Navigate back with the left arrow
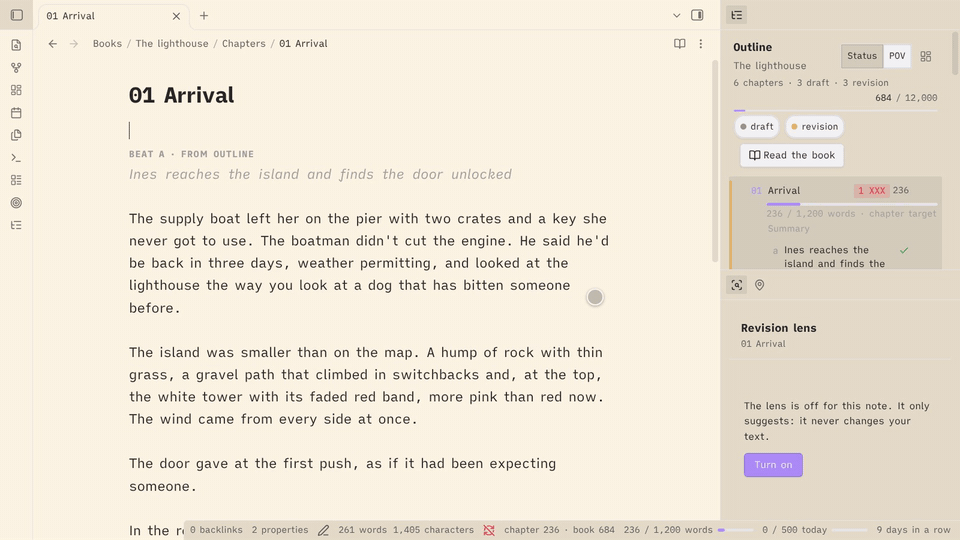 pyautogui.click(x=53, y=43)
